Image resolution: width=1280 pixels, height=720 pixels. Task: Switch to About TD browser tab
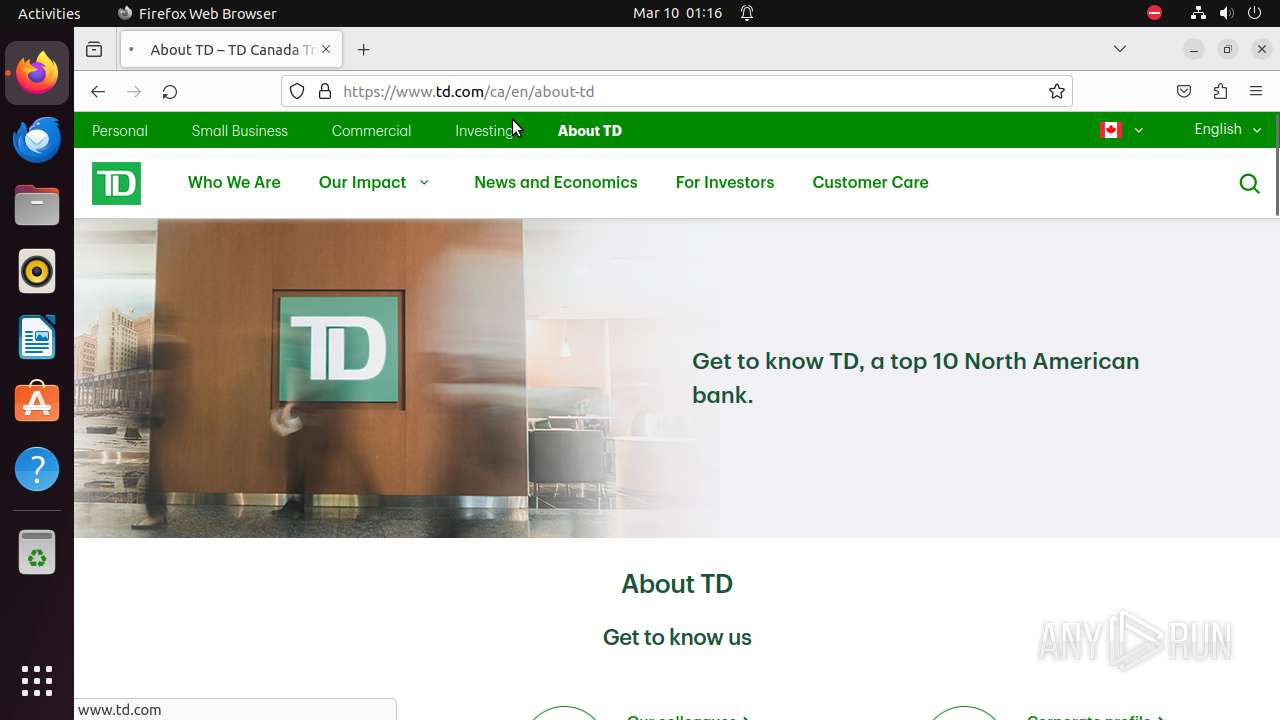point(231,49)
